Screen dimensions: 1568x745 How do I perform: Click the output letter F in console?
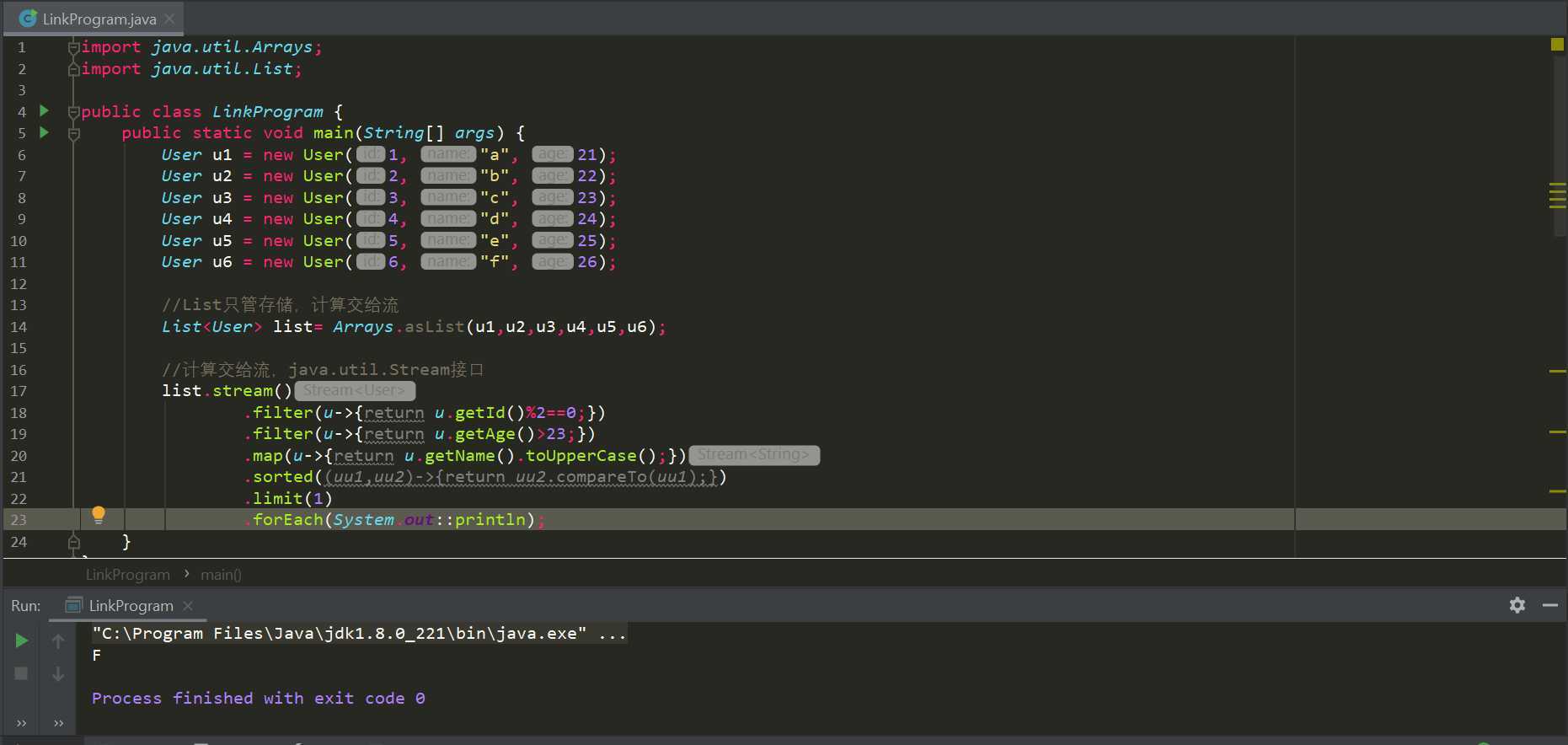(x=97, y=656)
